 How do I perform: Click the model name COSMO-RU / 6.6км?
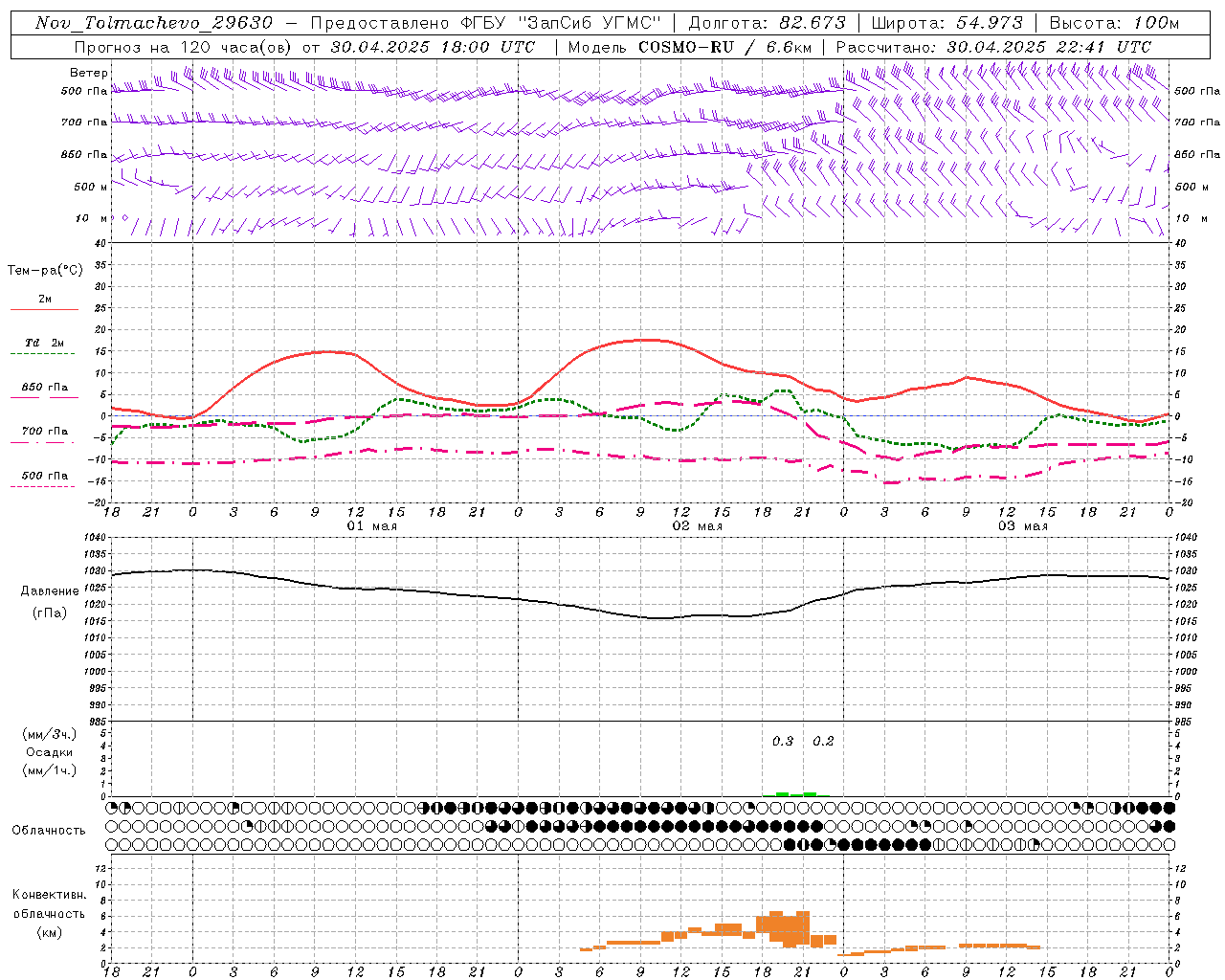[725, 47]
